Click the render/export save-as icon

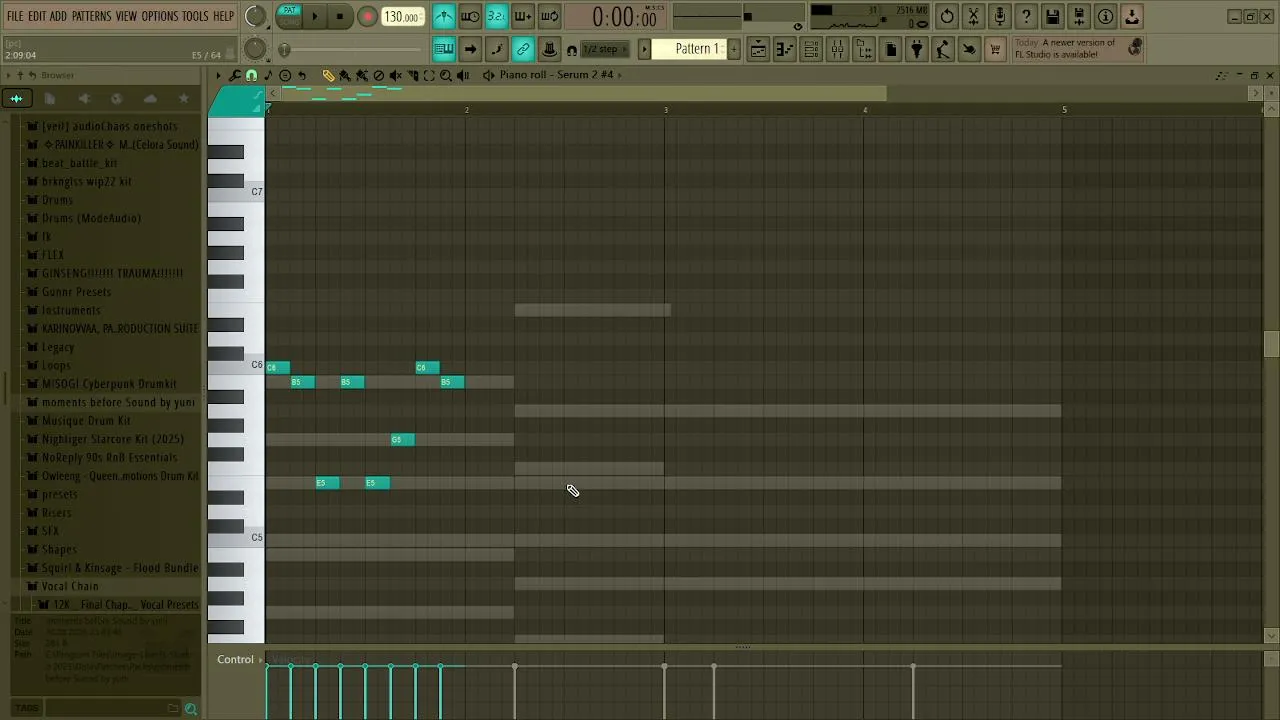[x=1079, y=16]
